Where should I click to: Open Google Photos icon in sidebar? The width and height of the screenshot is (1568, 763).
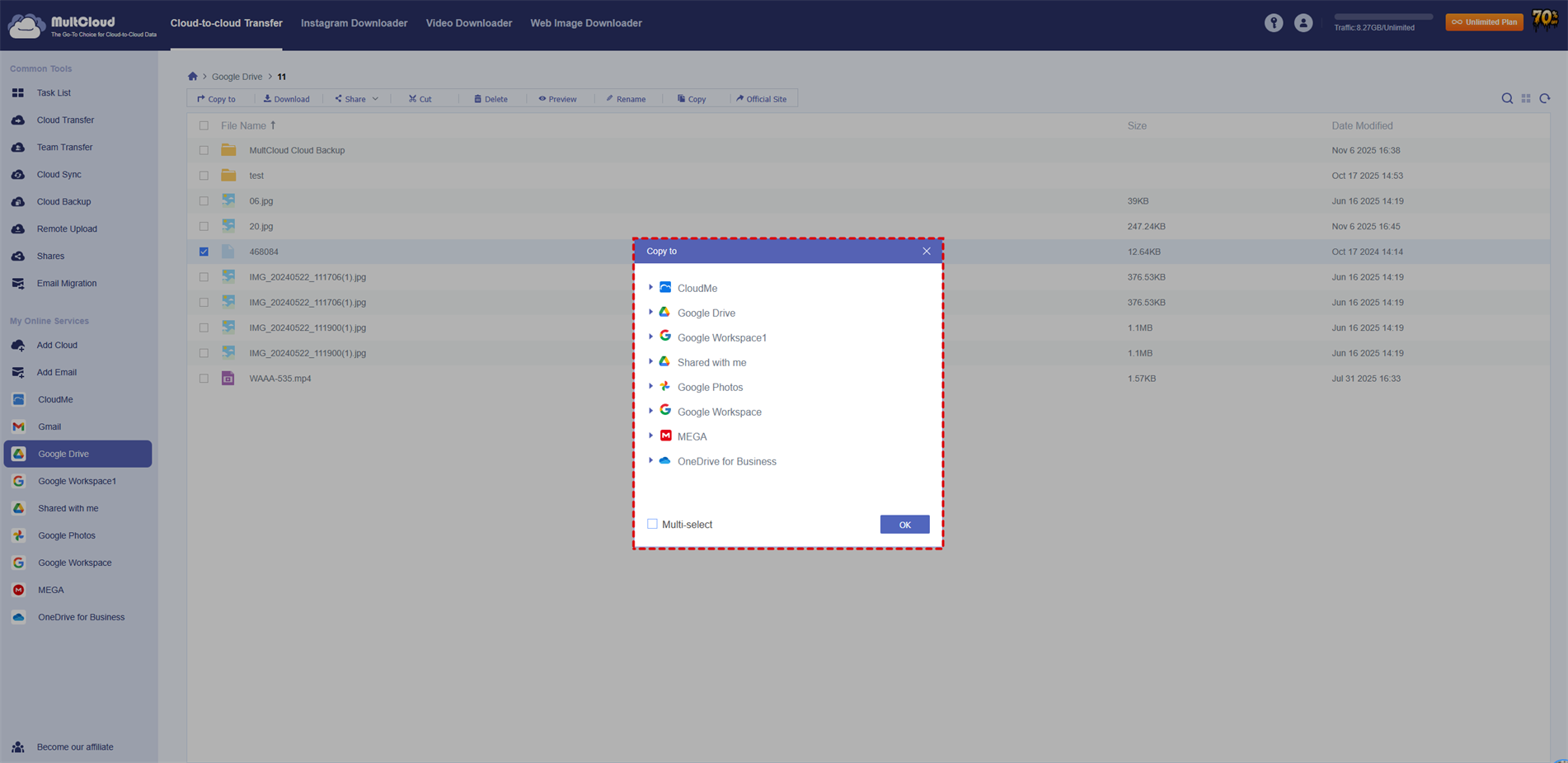(x=19, y=536)
